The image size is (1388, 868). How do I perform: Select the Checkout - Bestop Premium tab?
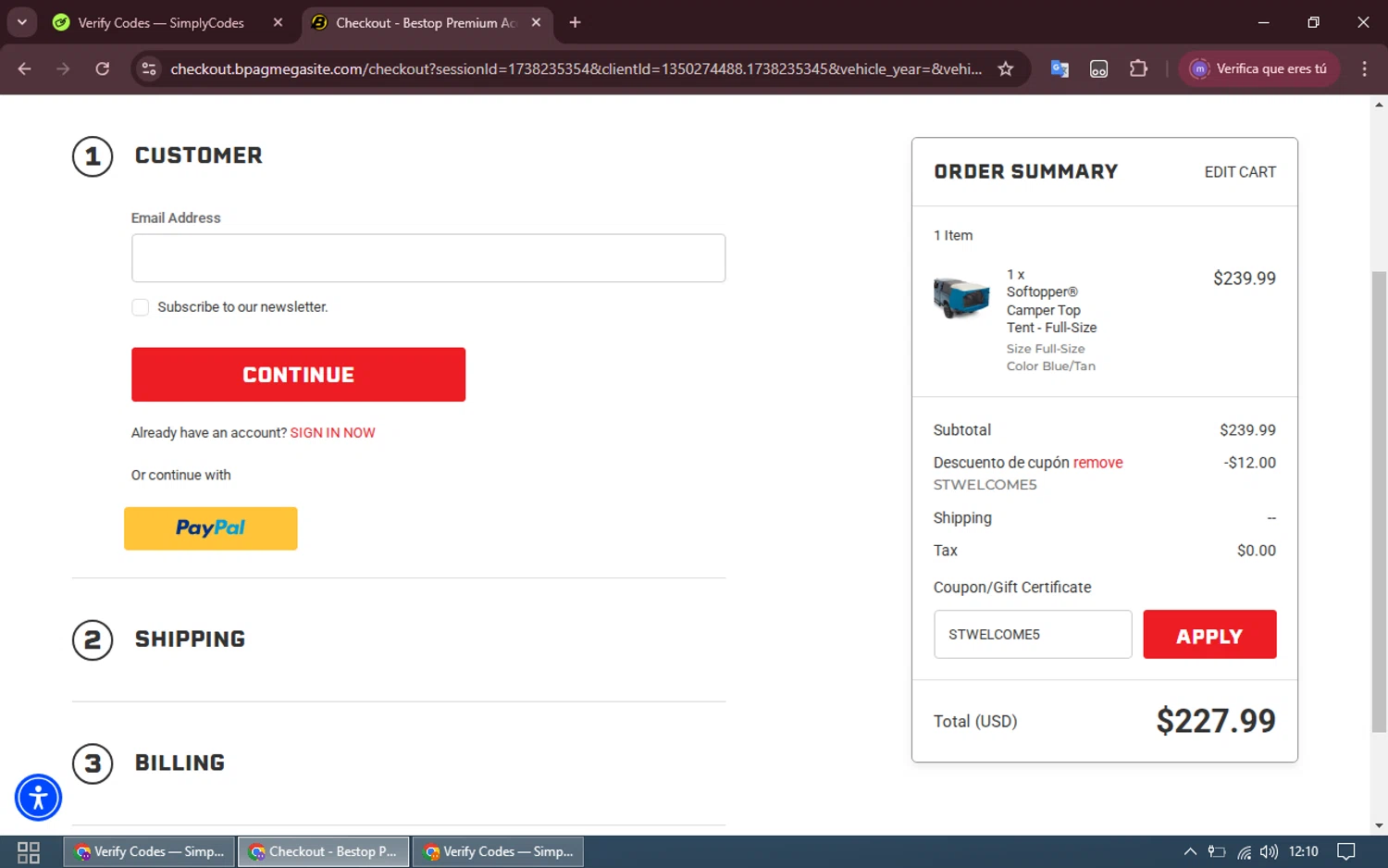pyautogui.click(x=425, y=22)
